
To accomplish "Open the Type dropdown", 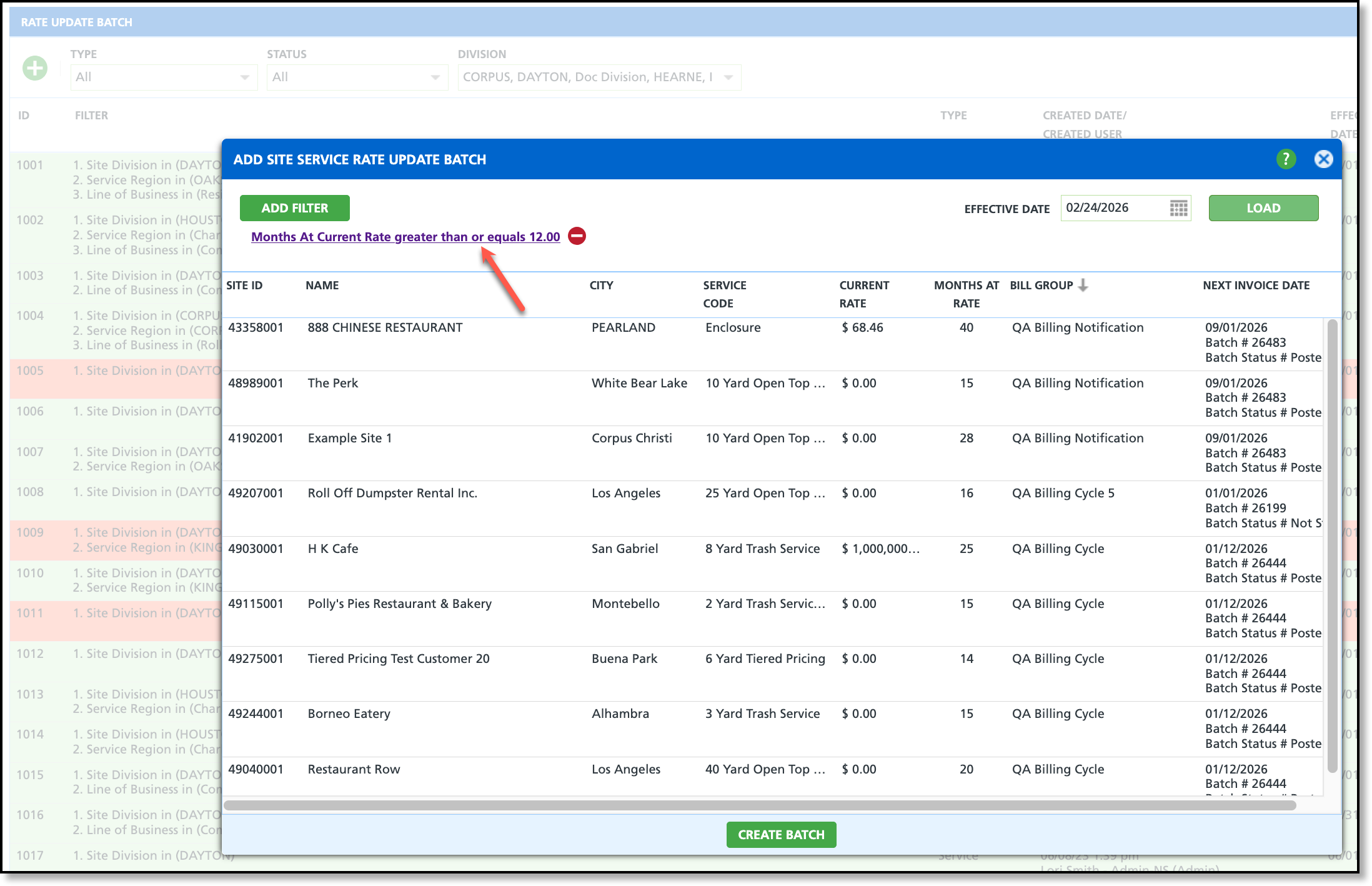I will click(x=164, y=77).
